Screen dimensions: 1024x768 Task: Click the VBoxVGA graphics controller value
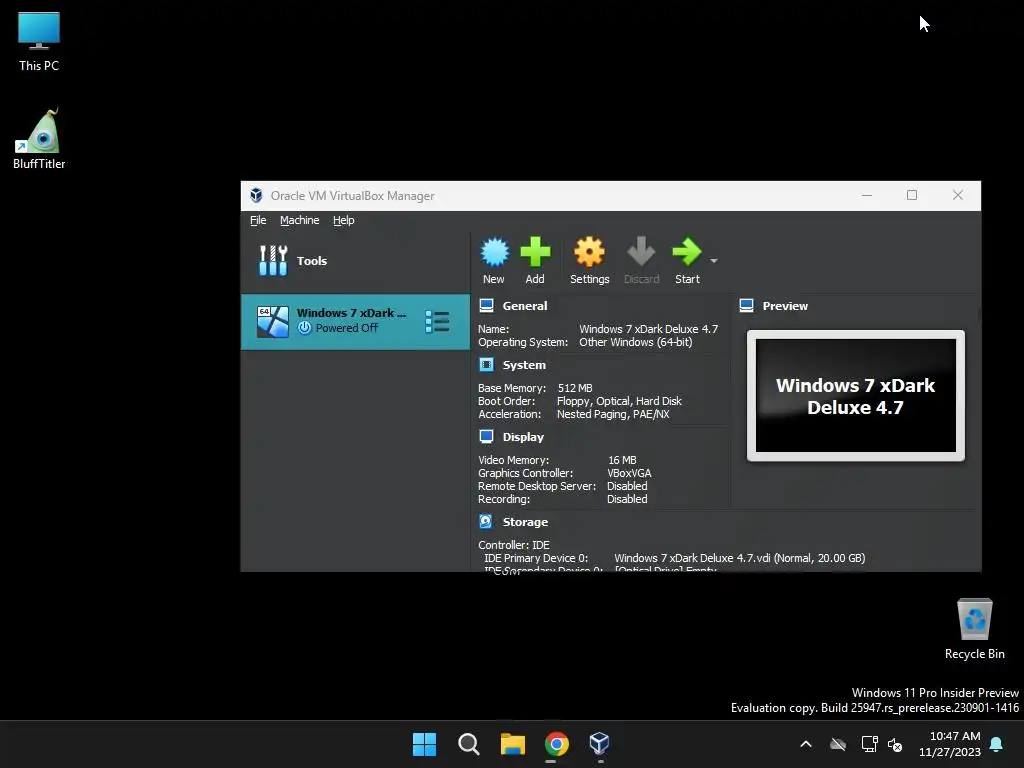(x=629, y=473)
